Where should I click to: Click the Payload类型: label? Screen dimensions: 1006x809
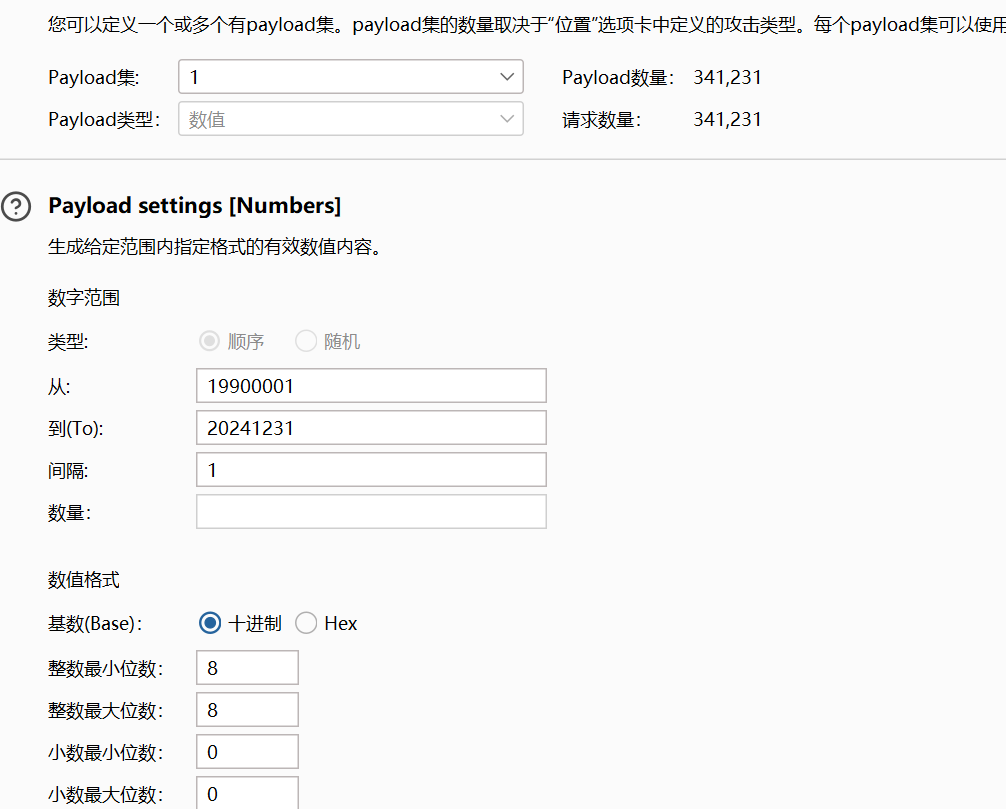(x=104, y=119)
